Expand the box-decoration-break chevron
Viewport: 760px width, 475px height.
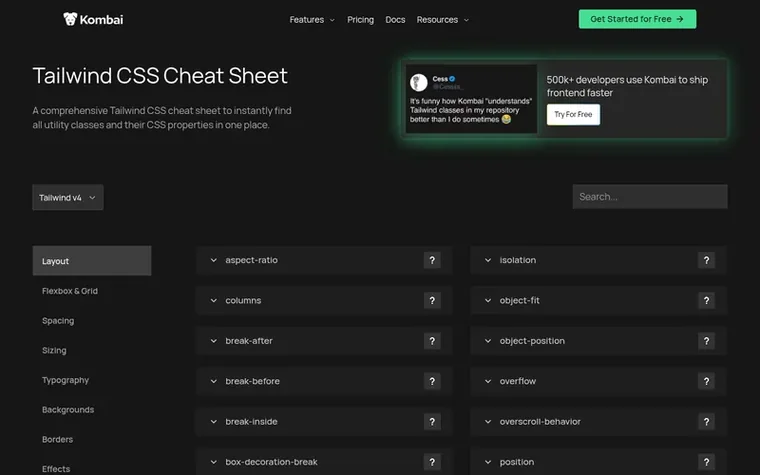click(x=213, y=462)
